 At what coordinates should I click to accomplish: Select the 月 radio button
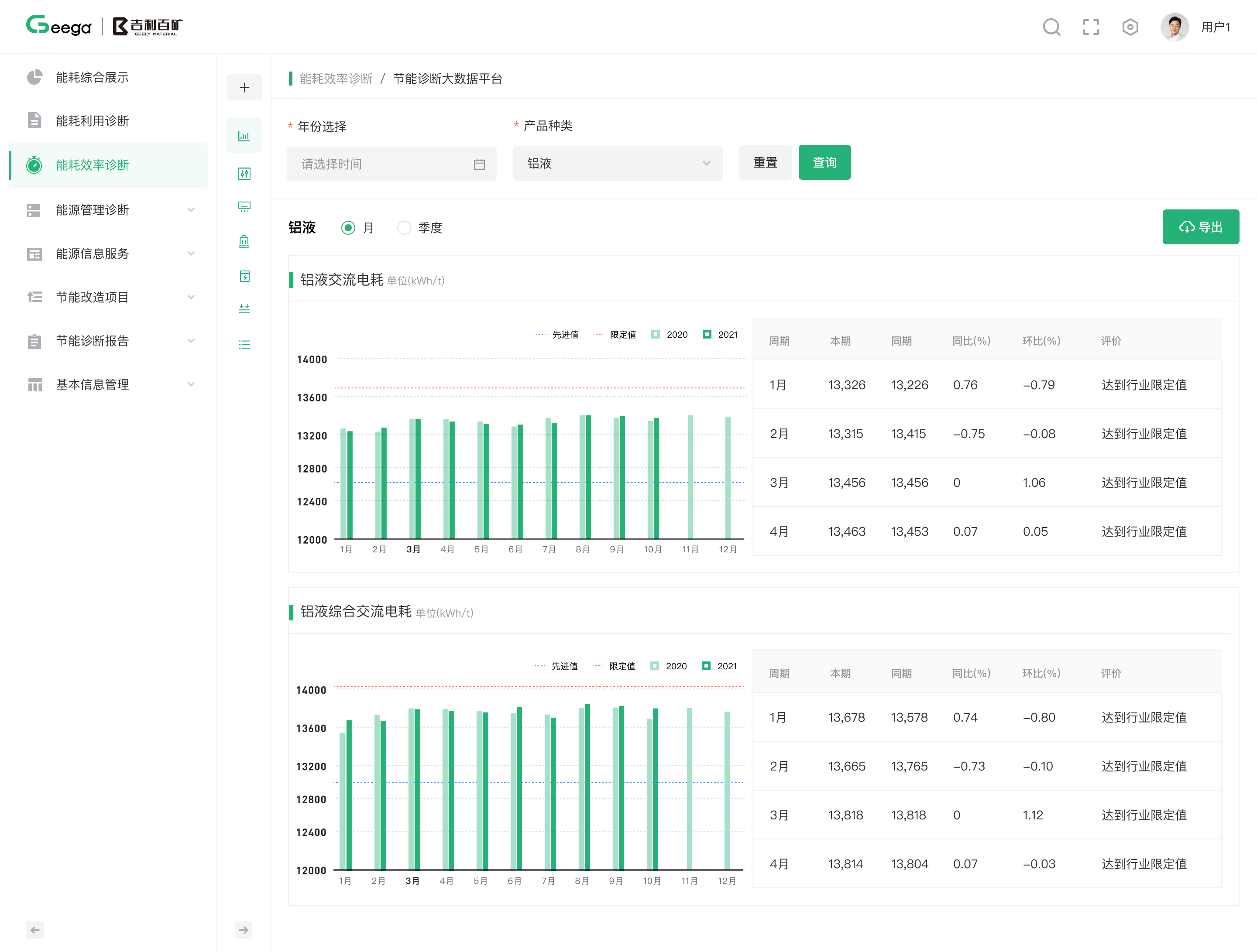pos(348,228)
